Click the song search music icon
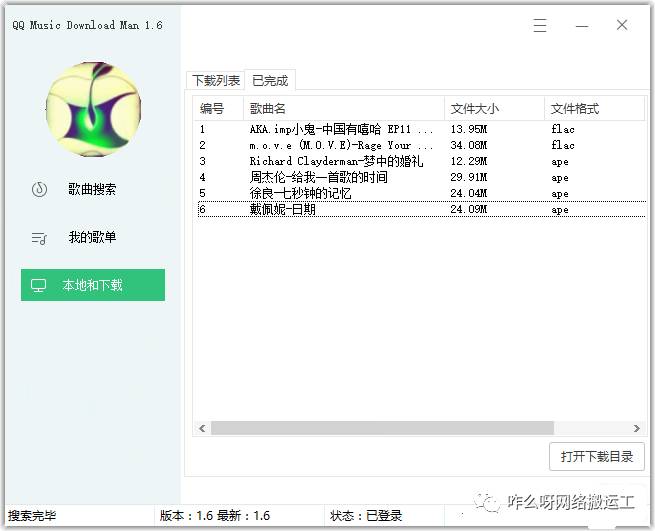The image size is (655, 531). [39, 189]
